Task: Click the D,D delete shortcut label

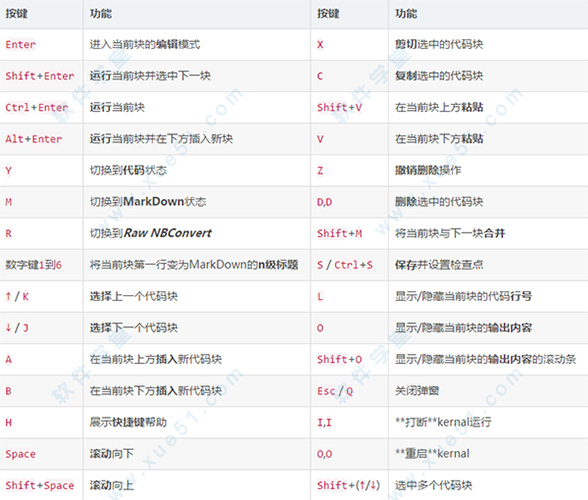Action: 324,202
